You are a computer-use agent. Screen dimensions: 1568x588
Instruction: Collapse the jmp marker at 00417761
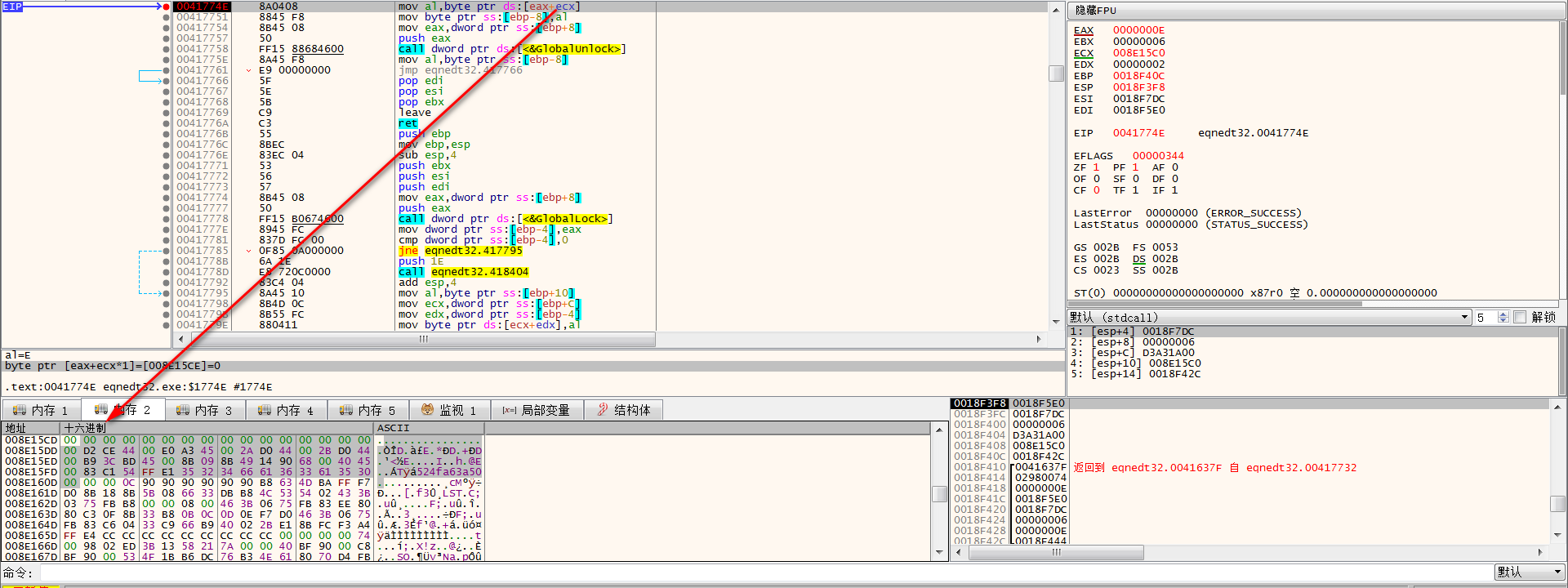[x=249, y=70]
